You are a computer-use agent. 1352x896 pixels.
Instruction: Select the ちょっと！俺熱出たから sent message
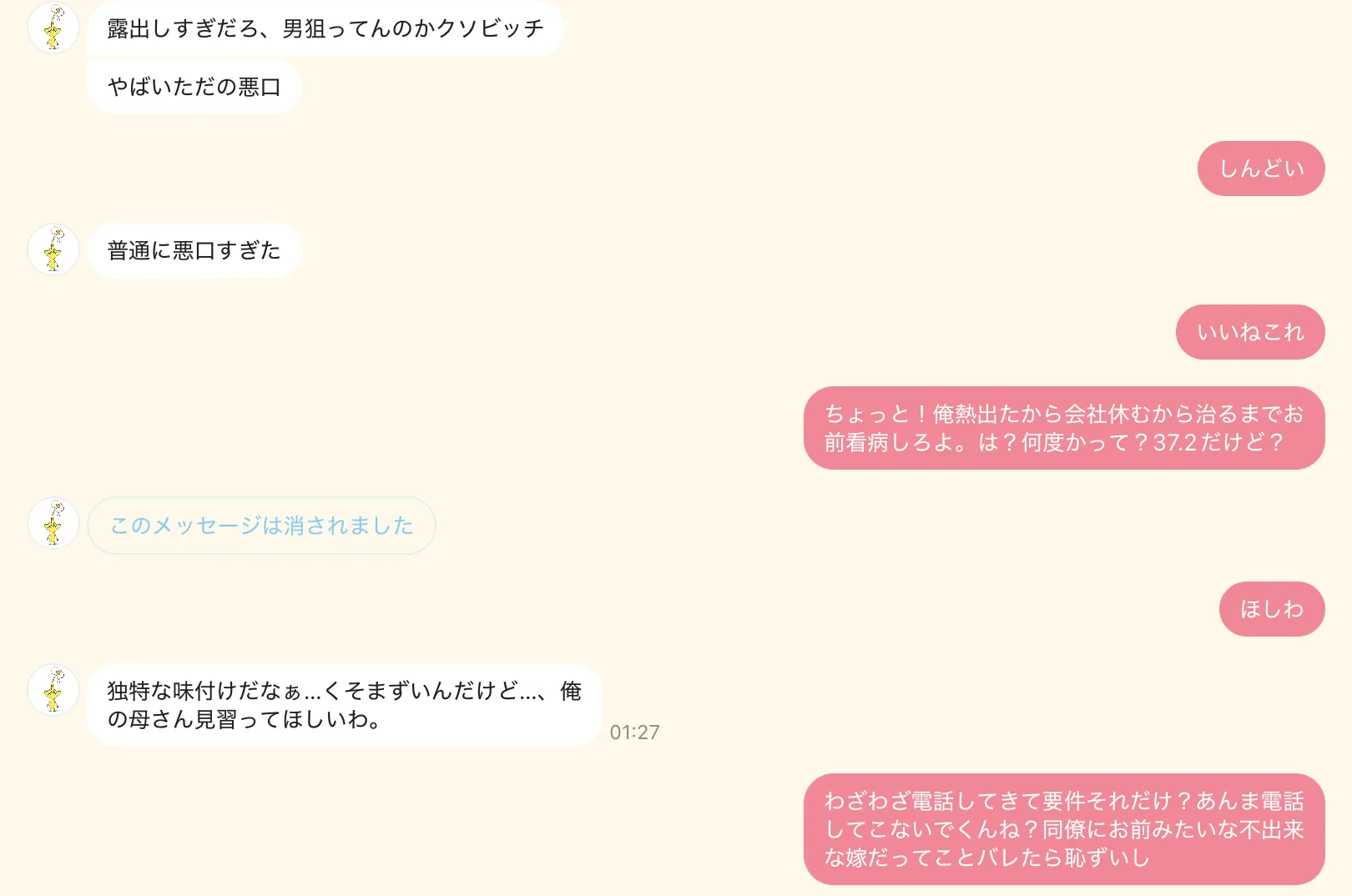pyautogui.click(x=1064, y=428)
